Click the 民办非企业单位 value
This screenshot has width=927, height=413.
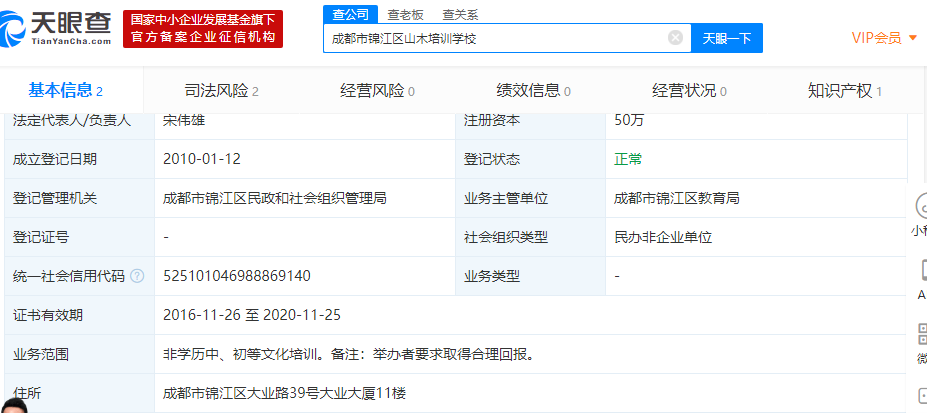(x=663, y=237)
